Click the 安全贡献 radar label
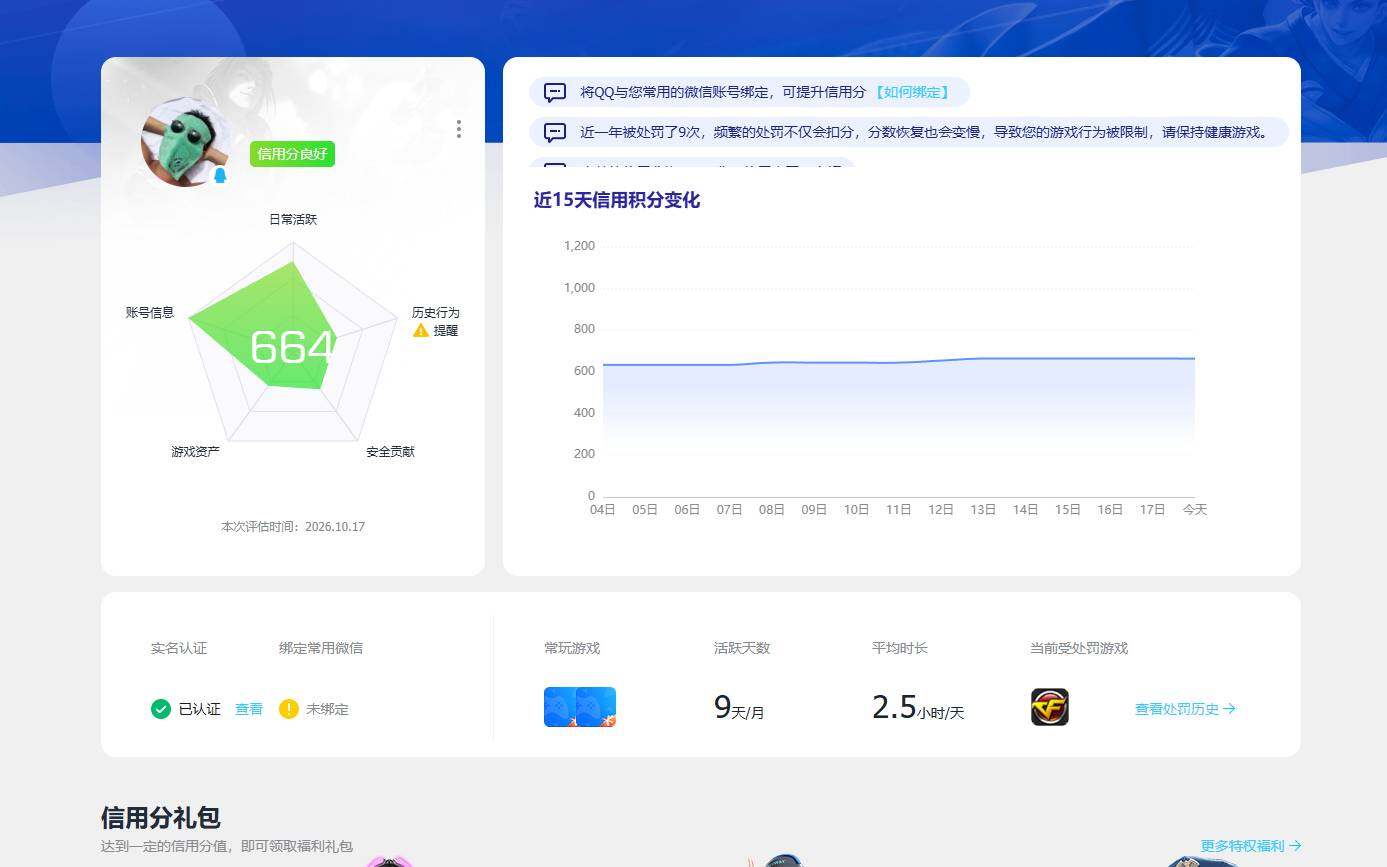Image resolution: width=1387 pixels, height=867 pixels. click(390, 452)
